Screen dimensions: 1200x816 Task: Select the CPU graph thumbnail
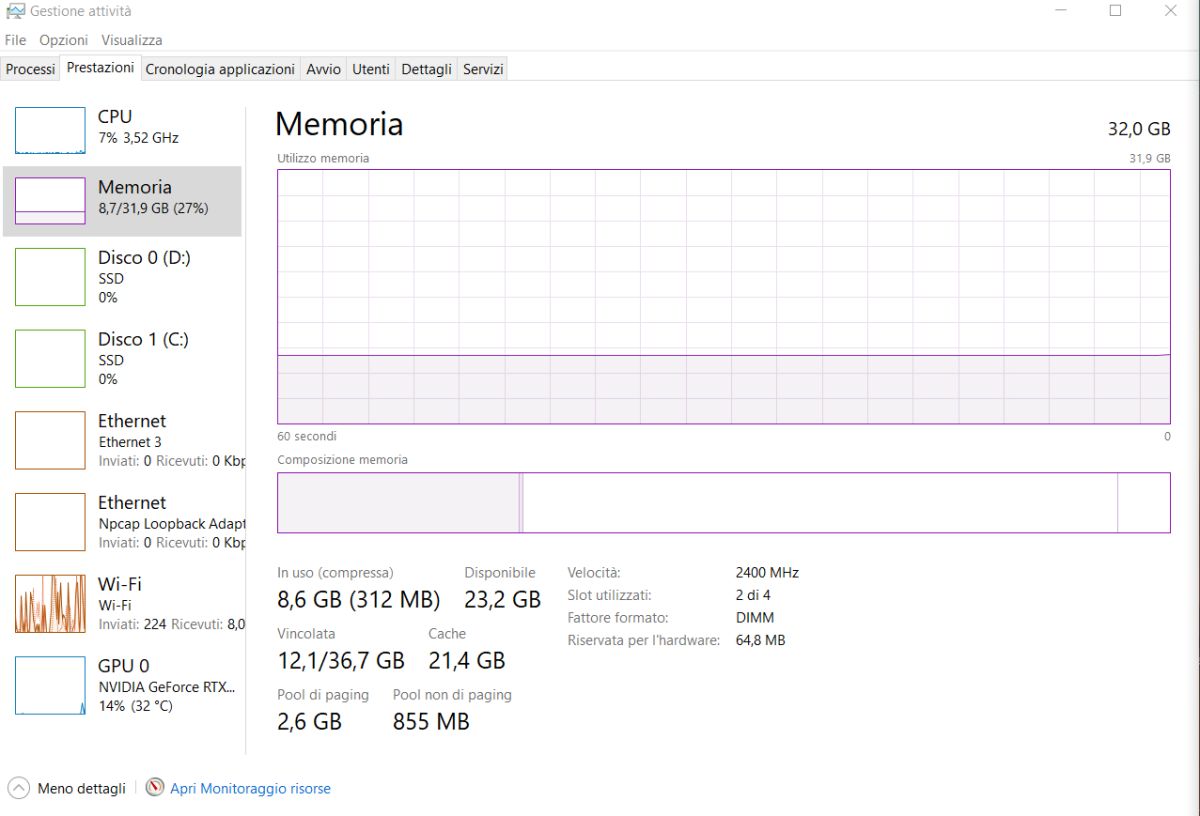pos(50,131)
